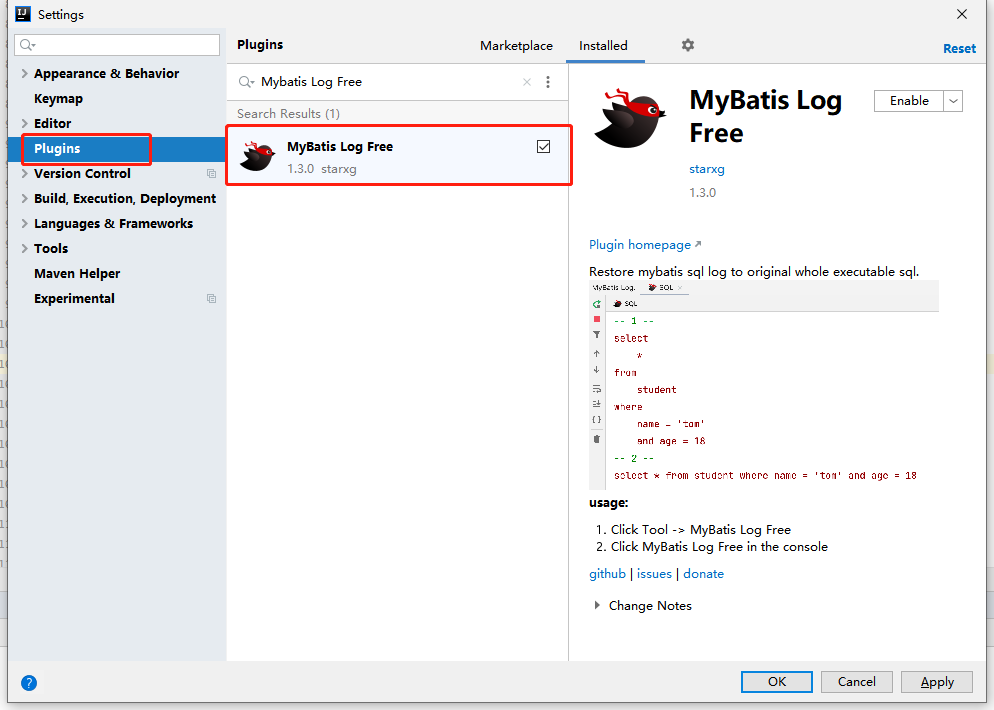Image resolution: width=994 pixels, height=710 pixels.
Task: Click the large MyBatis bird logo
Action: 629,119
